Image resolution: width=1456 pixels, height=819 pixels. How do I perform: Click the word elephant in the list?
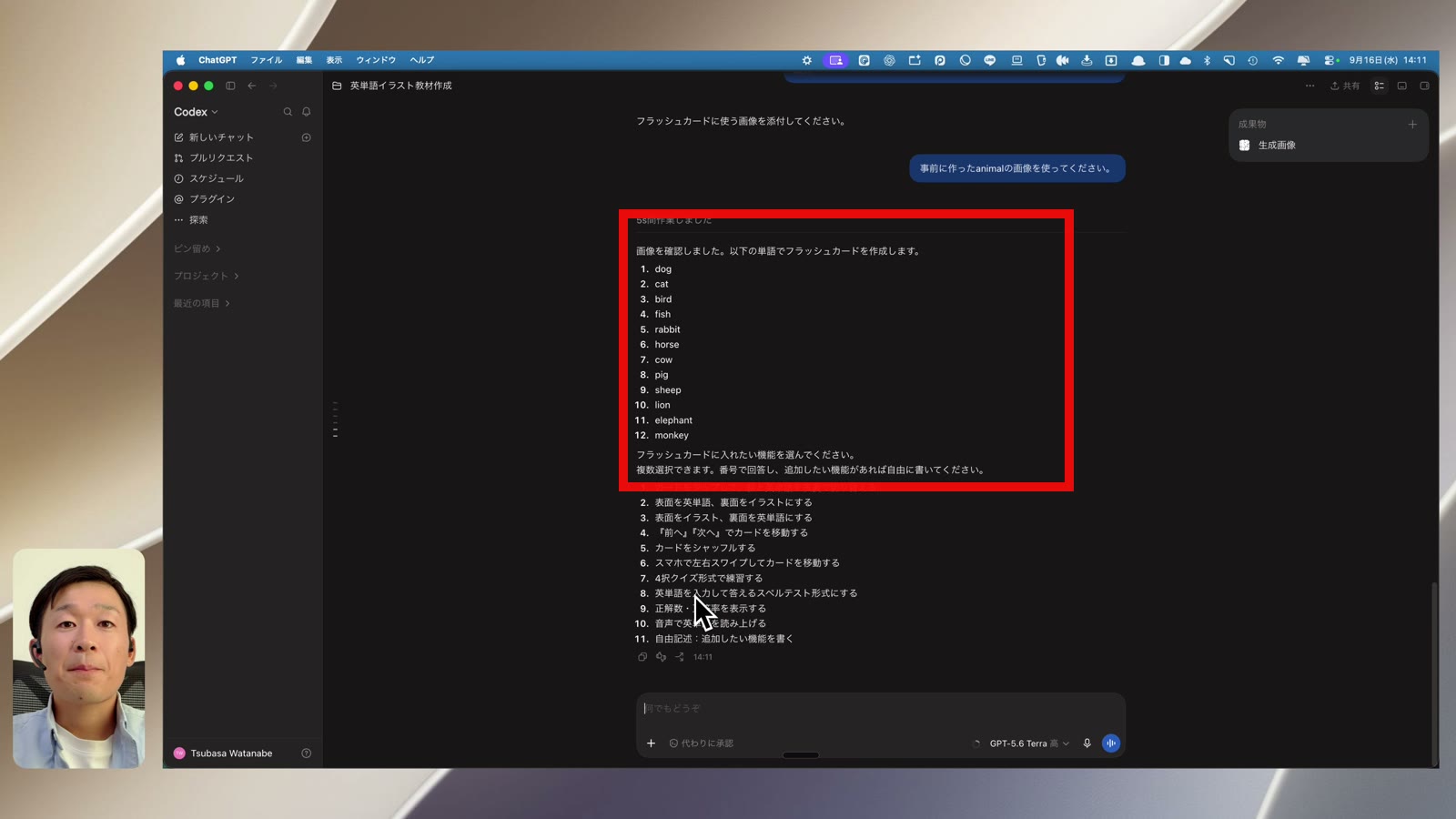[x=673, y=420]
